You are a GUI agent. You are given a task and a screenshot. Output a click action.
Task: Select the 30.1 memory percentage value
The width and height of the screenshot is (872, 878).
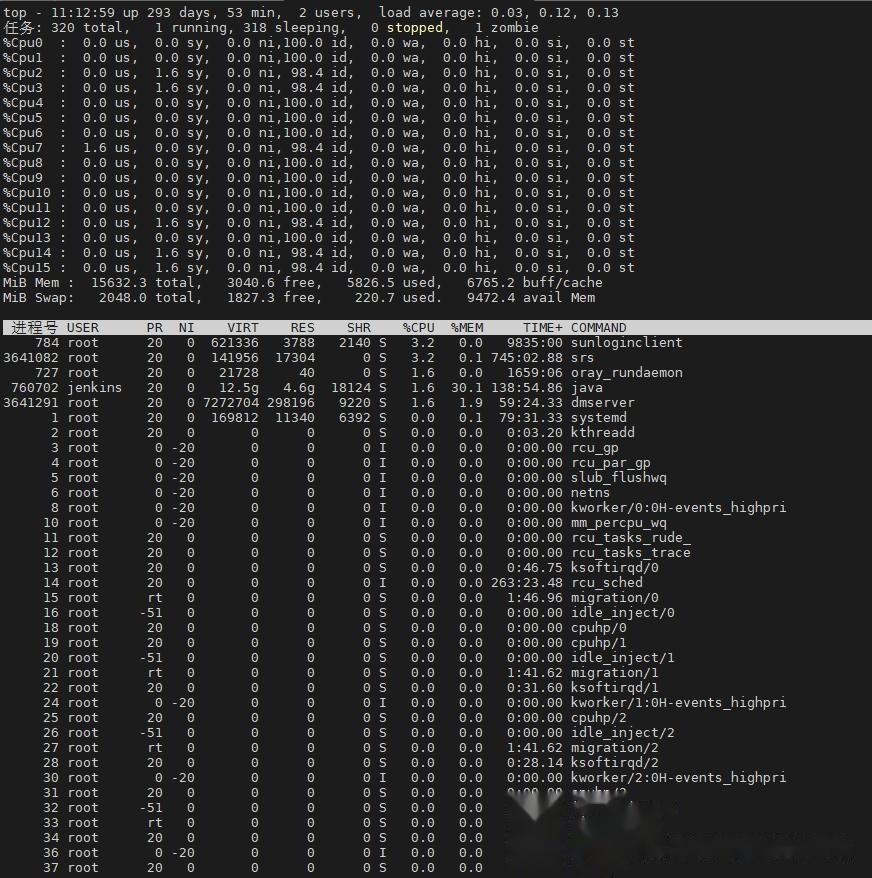point(467,387)
